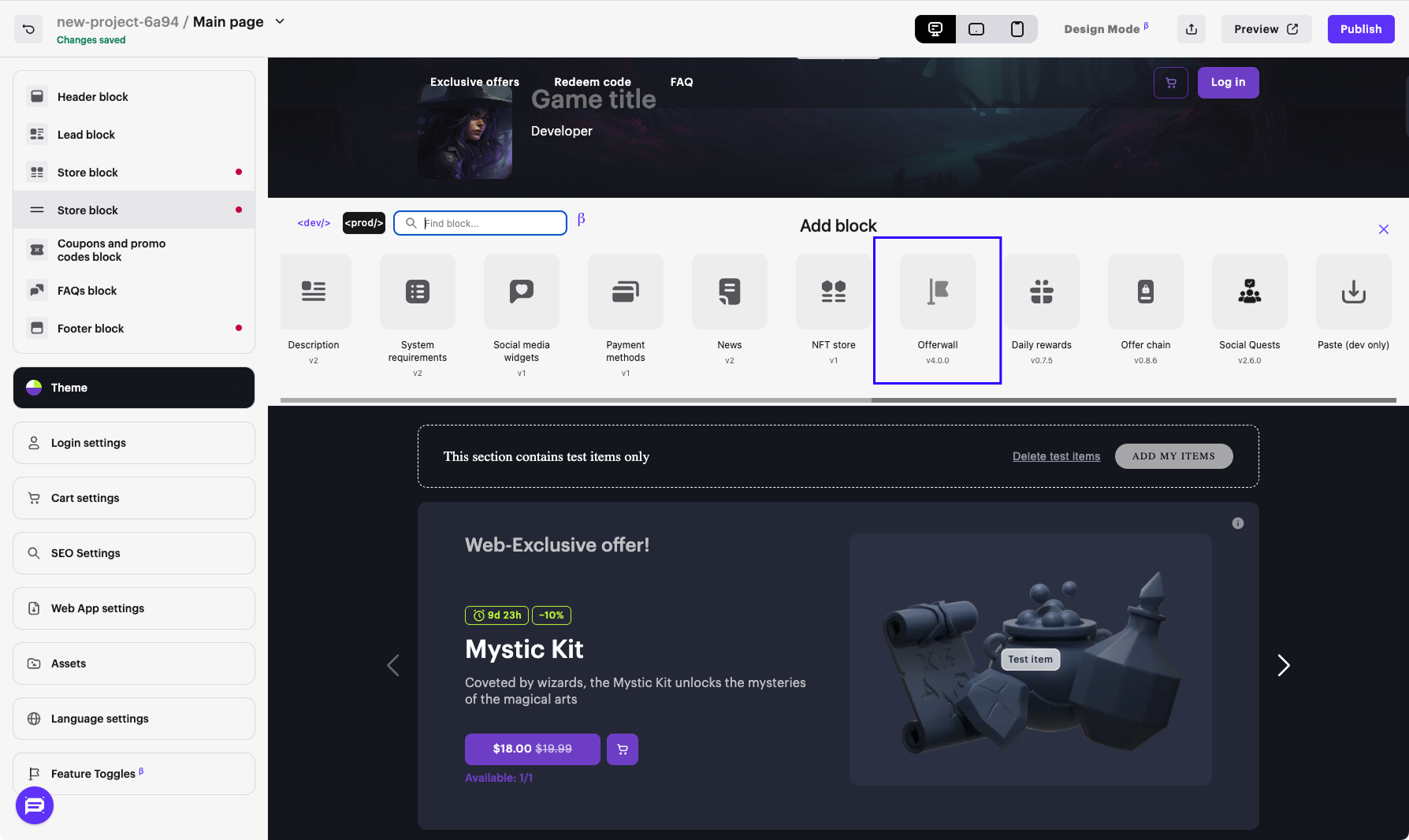
Task: Add the Payment methods block
Action: pyautogui.click(x=625, y=293)
